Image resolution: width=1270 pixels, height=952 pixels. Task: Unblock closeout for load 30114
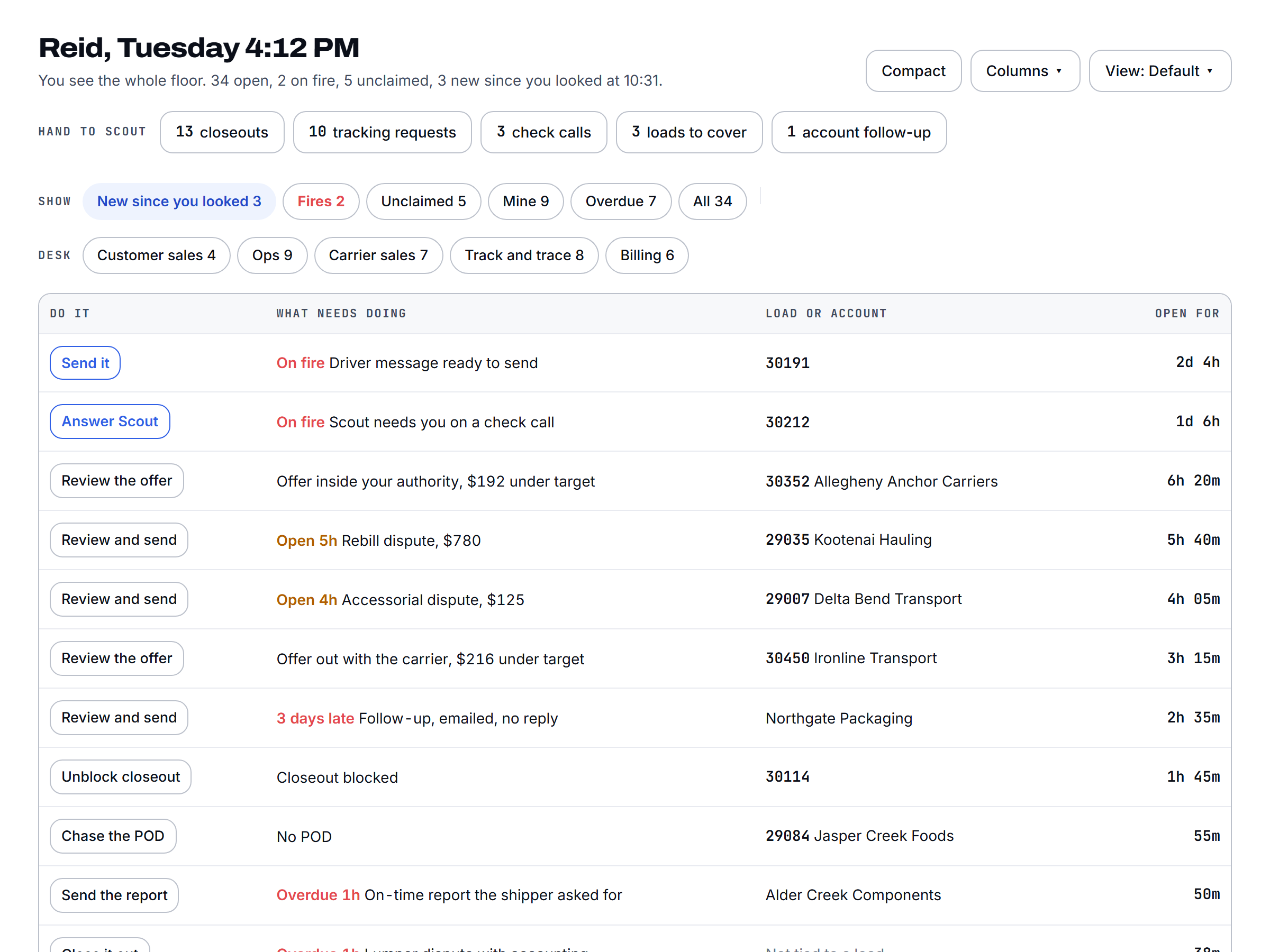point(121,776)
